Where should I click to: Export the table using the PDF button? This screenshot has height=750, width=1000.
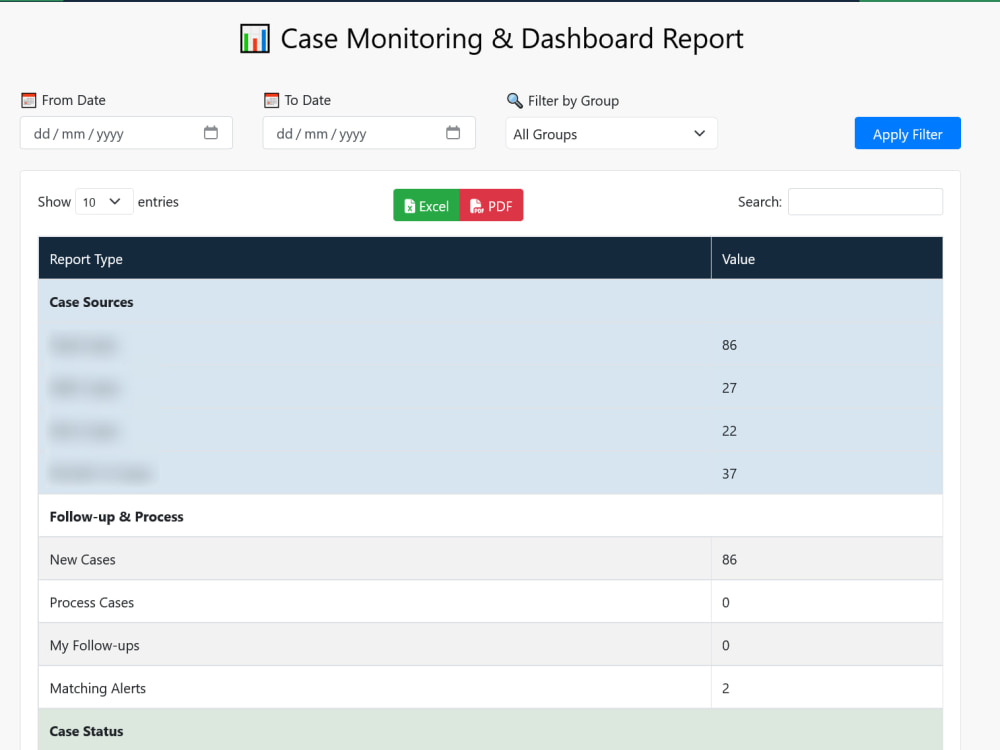pyautogui.click(x=491, y=205)
